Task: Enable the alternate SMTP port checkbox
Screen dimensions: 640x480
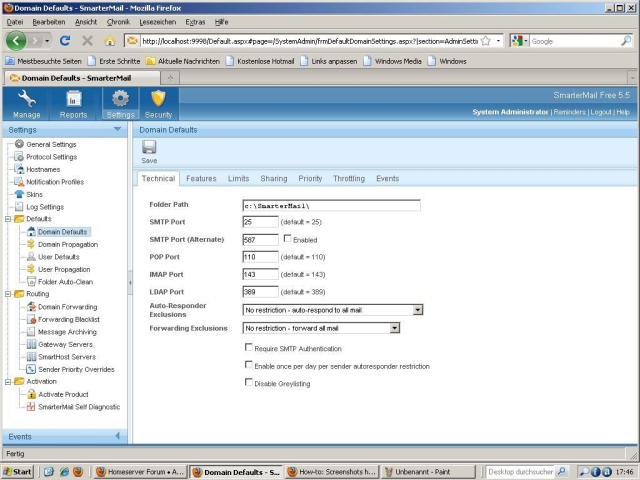Action: click(287, 238)
